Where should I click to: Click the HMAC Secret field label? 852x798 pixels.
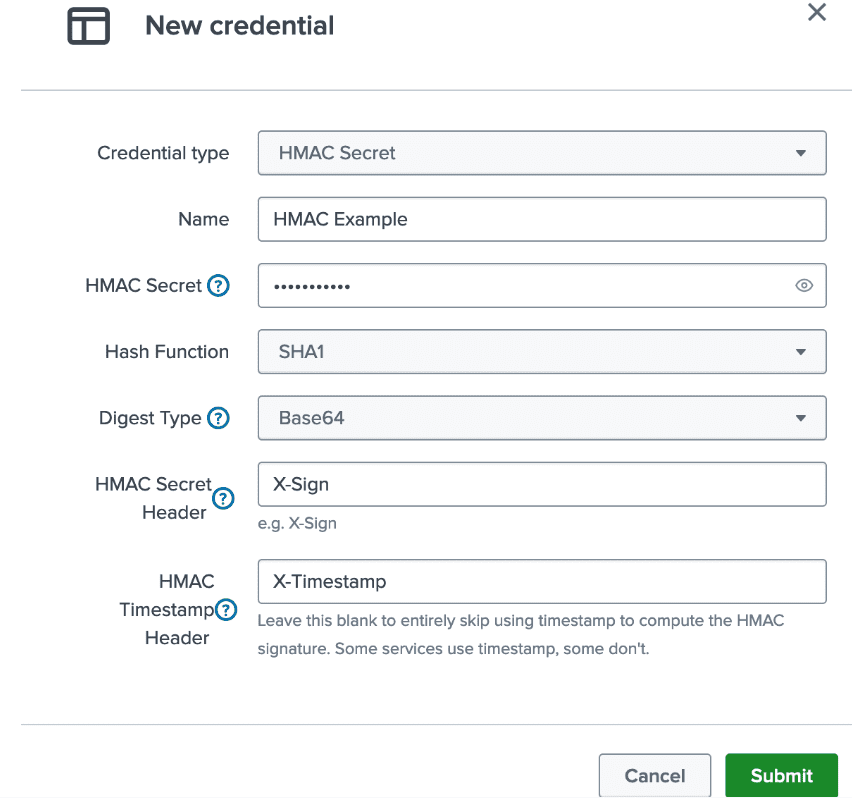click(x=143, y=285)
